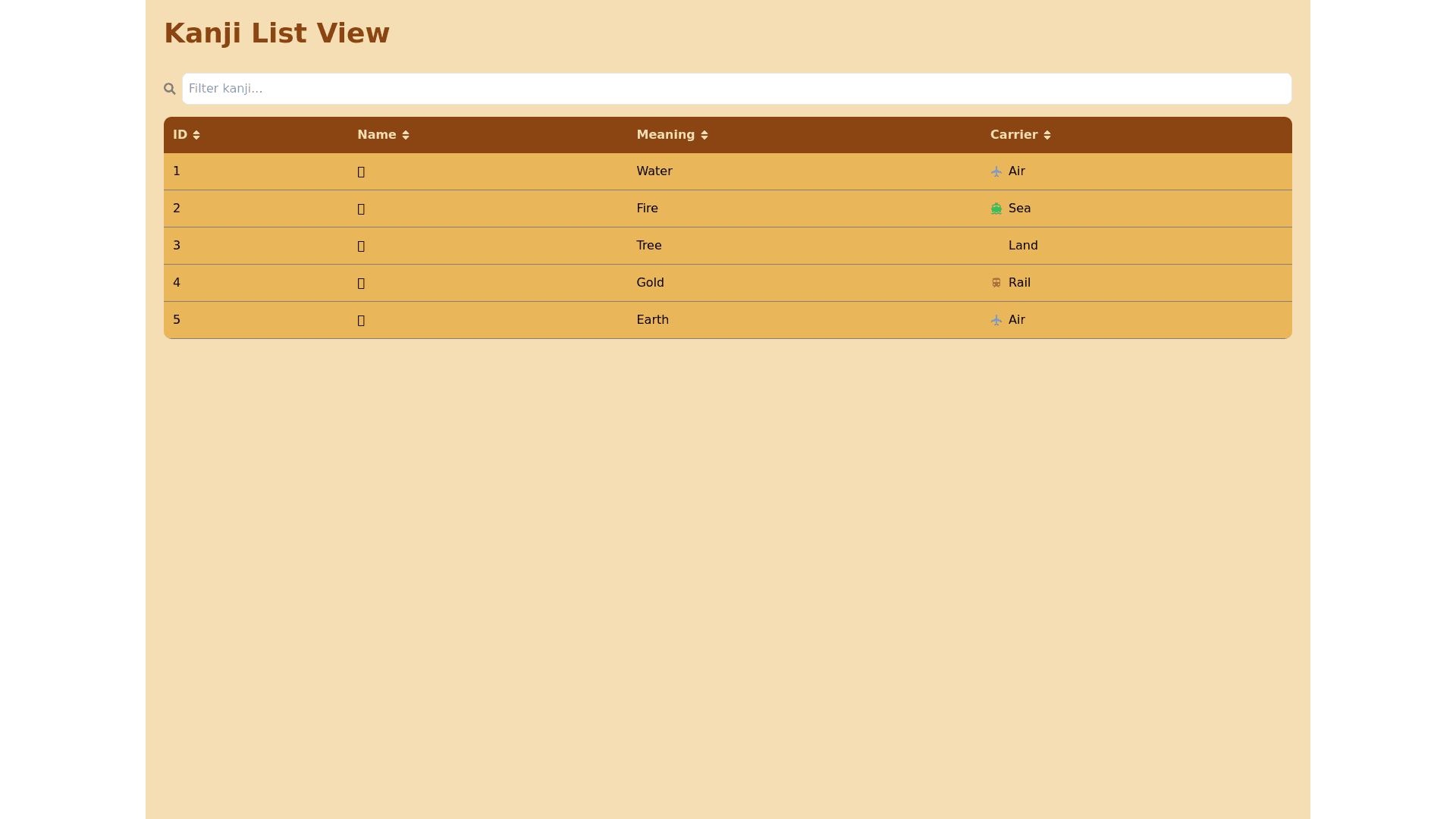The height and width of the screenshot is (819, 1456).
Task: Click the Gold meaning cell
Action: 650,283
